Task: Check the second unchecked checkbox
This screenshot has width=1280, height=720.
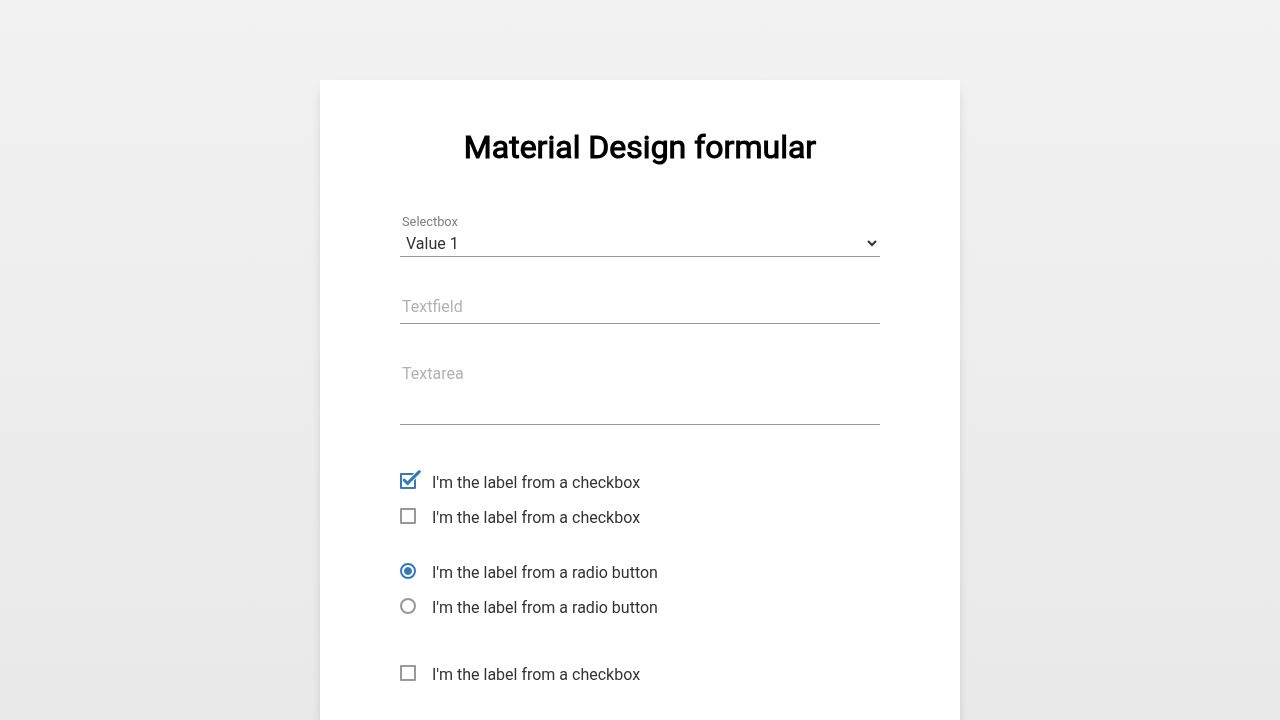Action: point(408,516)
